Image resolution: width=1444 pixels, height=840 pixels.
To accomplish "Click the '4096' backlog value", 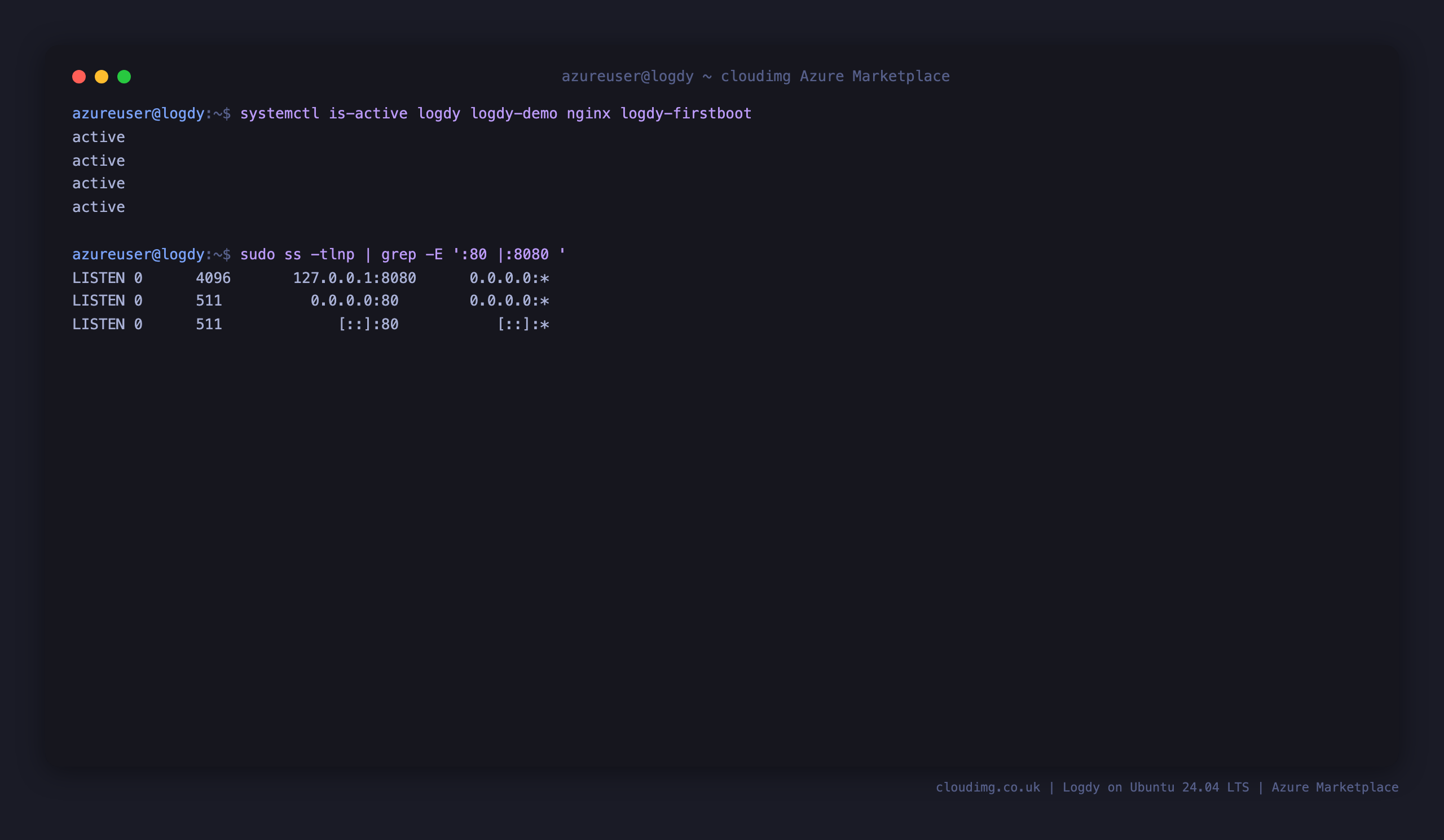I will point(213,278).
